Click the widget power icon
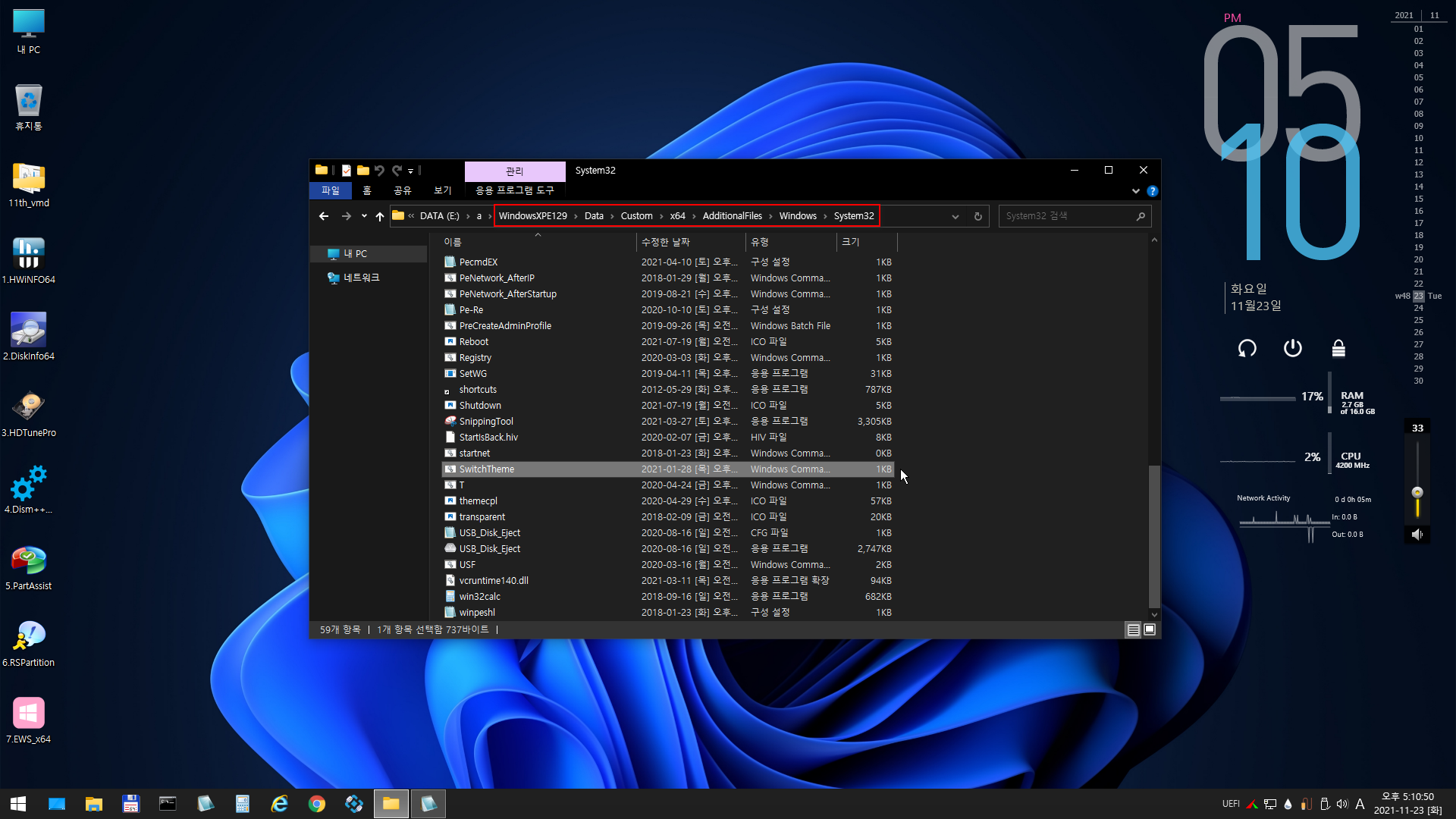Screen dimensions: 1456x819 point(1293,348)
